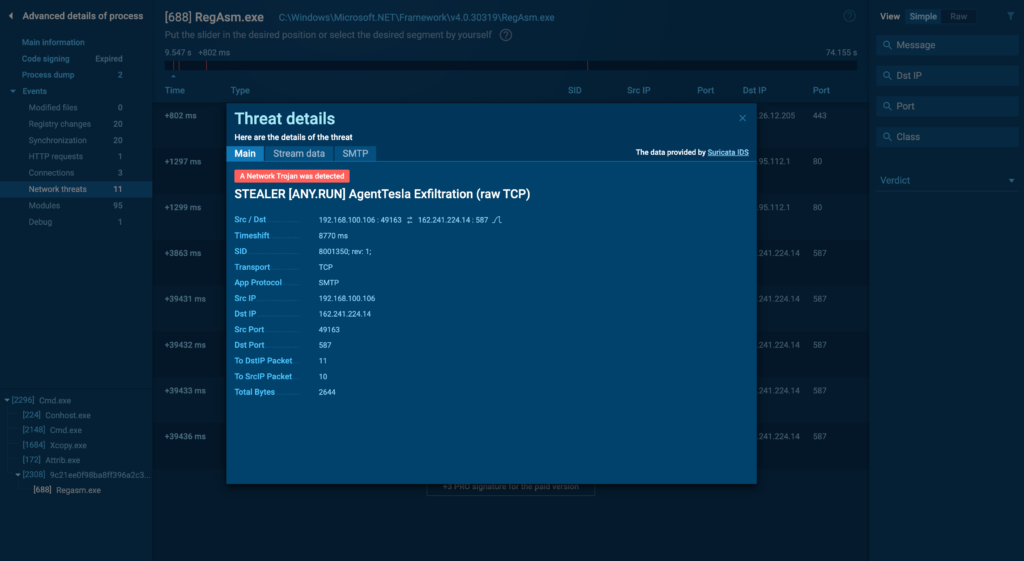Viewport: 1024px width, 561px height.
Task: Click the Class filter field
Action: point(947,136)
